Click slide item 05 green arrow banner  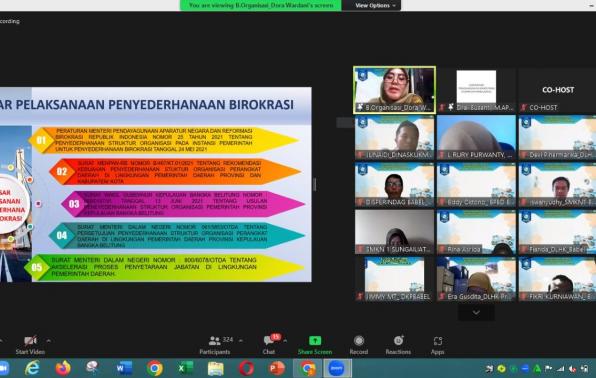click(164, 267)
